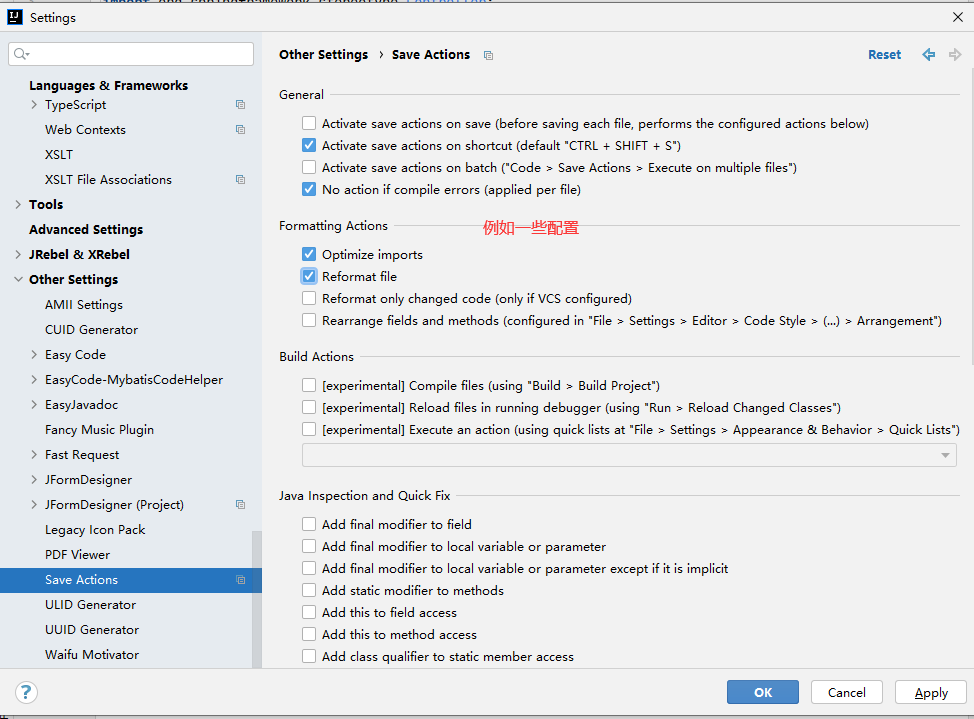Check Add this to field access
This screenshot has height=719, width=974.
pos(309,612)
